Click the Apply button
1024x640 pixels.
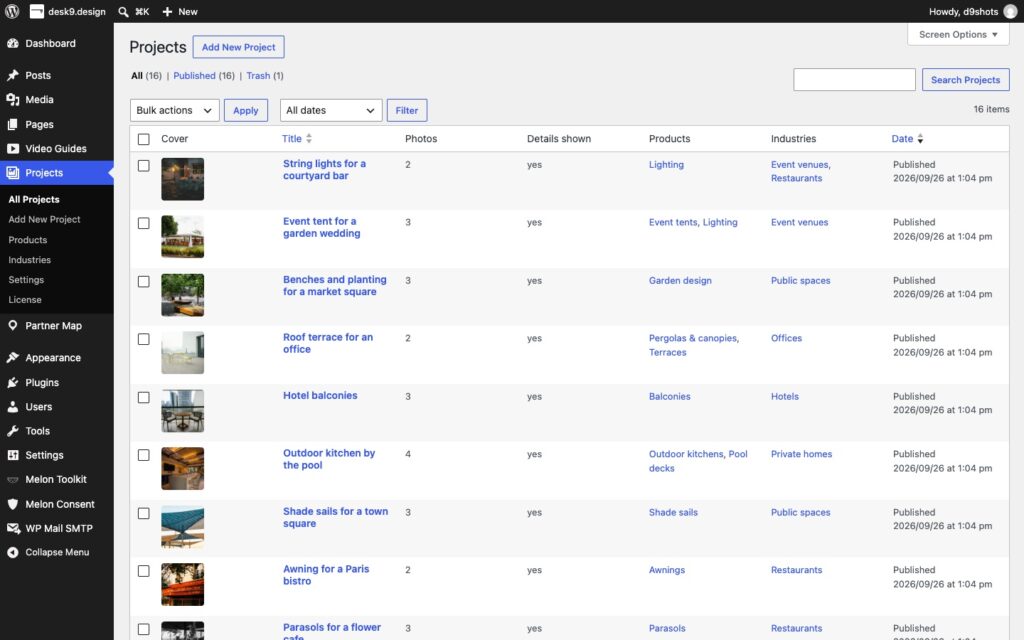pos(246,110)
